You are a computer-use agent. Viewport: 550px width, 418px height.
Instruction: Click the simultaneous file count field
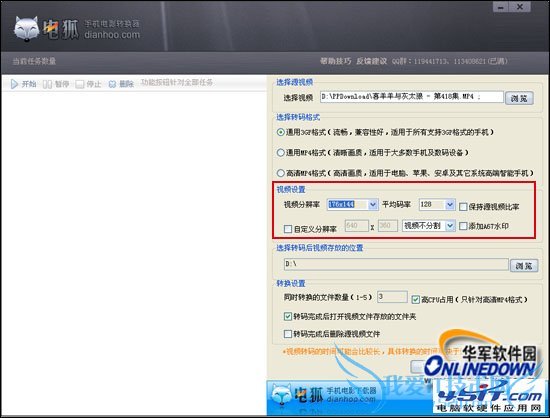392,297
